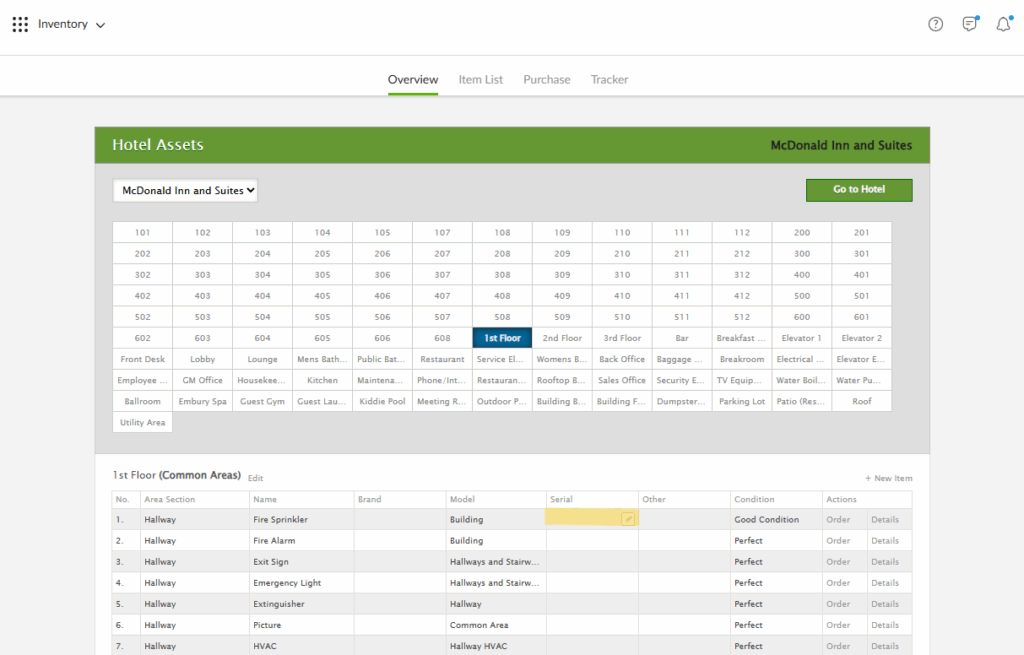
Task: Click the highlighted Serial field for Fire Sprinkler
Action: click(583, 519)
